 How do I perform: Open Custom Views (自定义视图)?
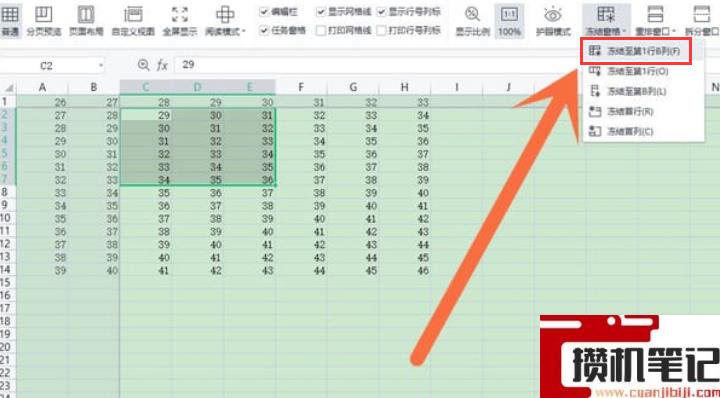tap(133, 20)
